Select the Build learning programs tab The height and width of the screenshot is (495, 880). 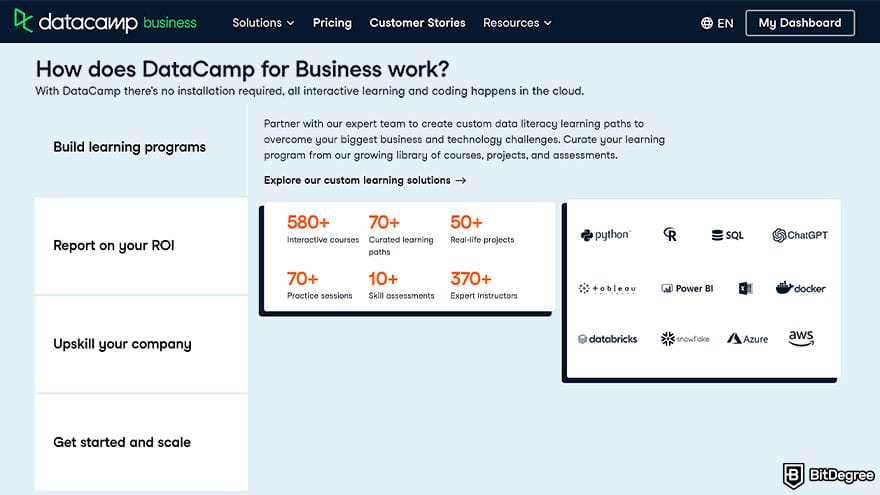tap(141, 147)
